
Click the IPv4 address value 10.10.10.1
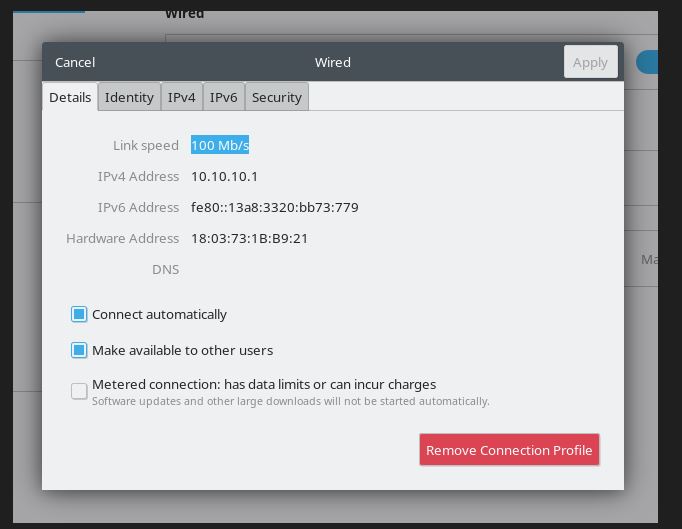pyautogui.click(x=224, y=176)
